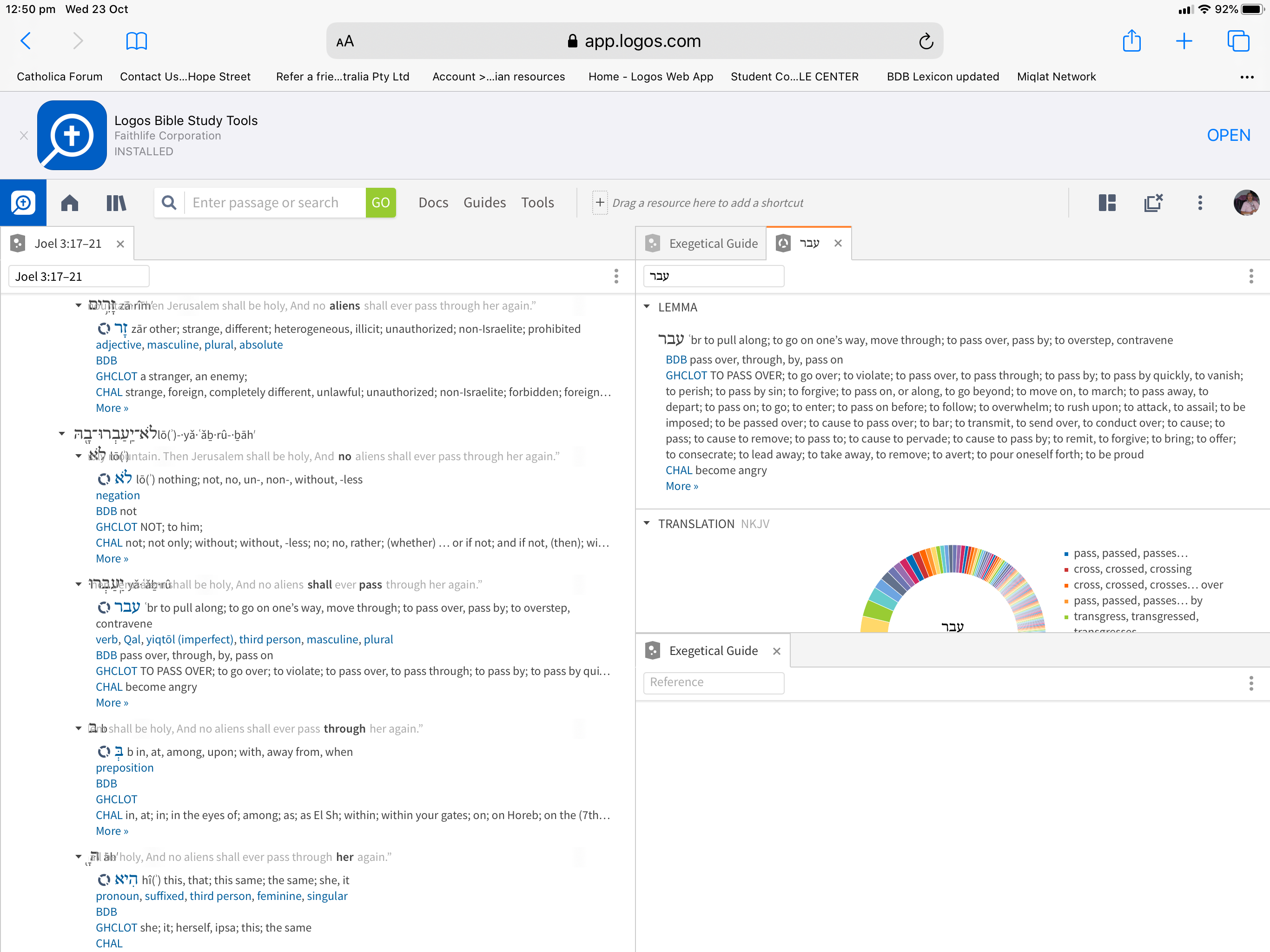Screen dimensions: 1270x952
Task: Edit the Joel 3:17–21 reference box
Action: (79, 276)
